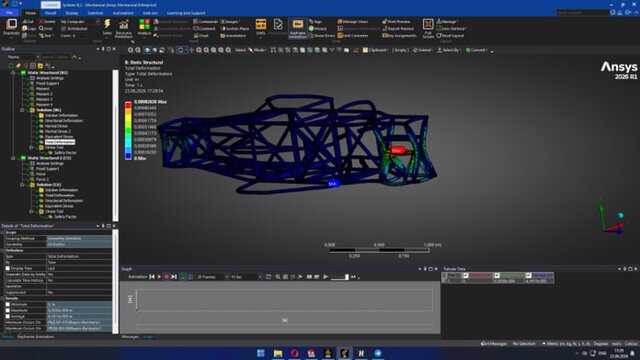The image size is (640, 360).
Task: Toggle the blue Average column checkbox in Tabular Data
Action: pyautogui.click(x=528, y=276)
